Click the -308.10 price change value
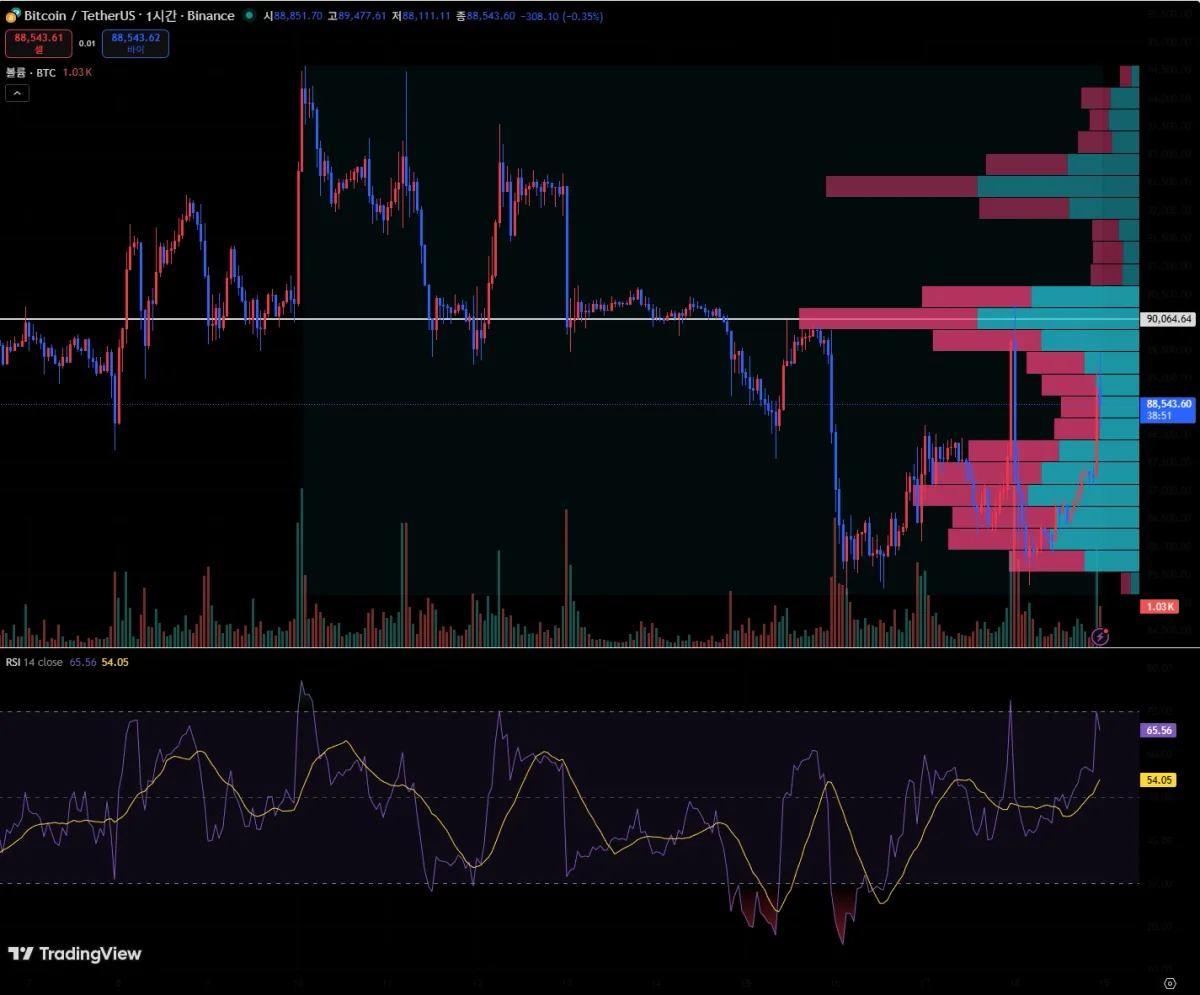 [540, 16]
